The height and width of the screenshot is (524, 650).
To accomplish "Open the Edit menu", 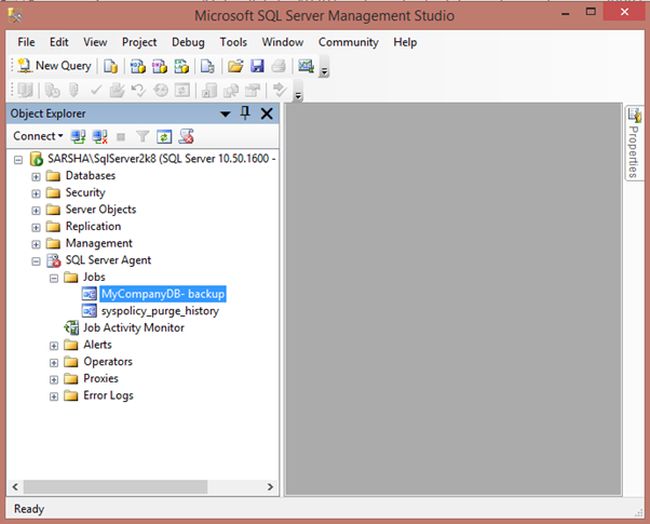I will pos(59,42).
